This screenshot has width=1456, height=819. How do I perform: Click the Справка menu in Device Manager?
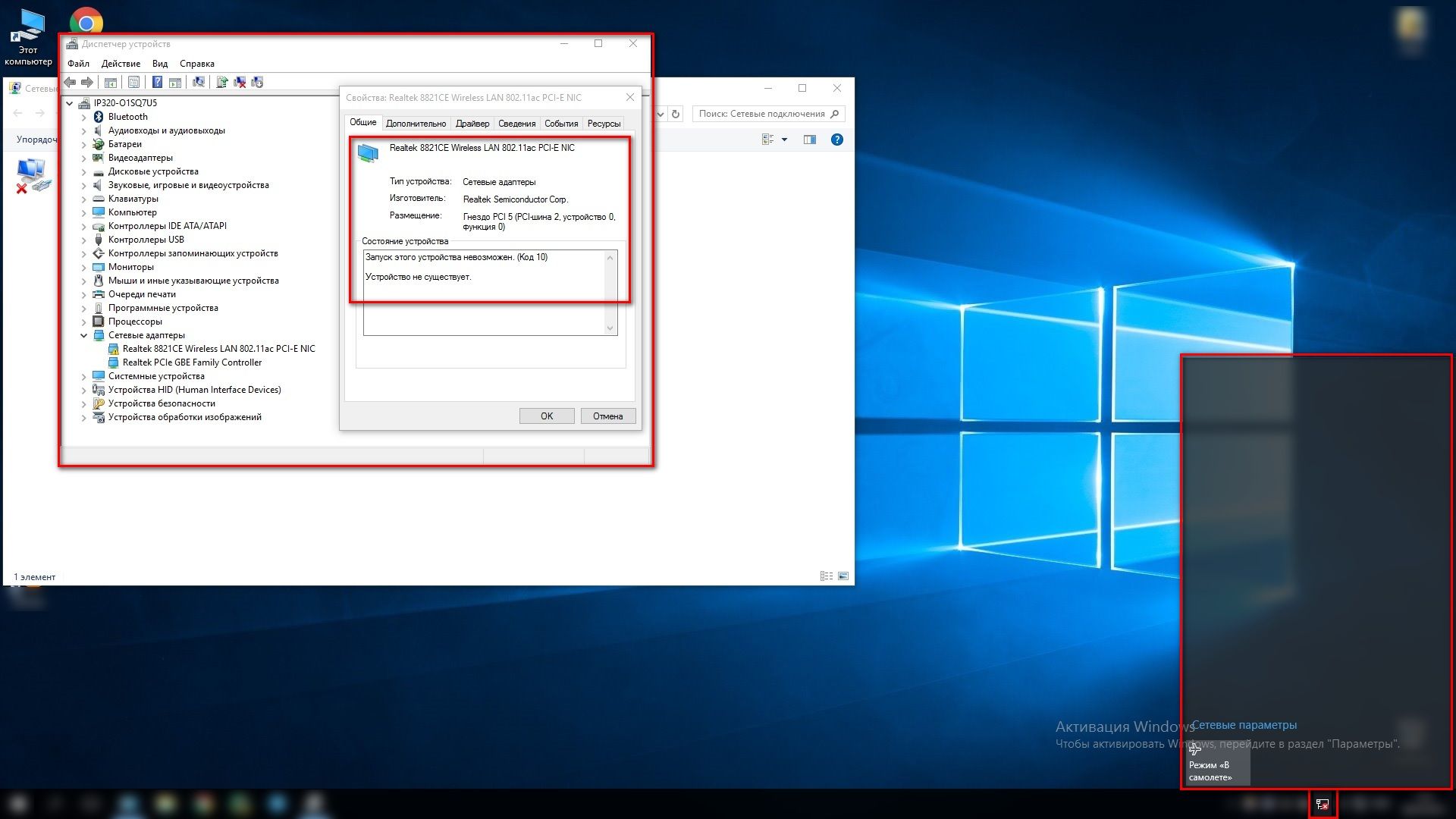(x=196, y=62)
